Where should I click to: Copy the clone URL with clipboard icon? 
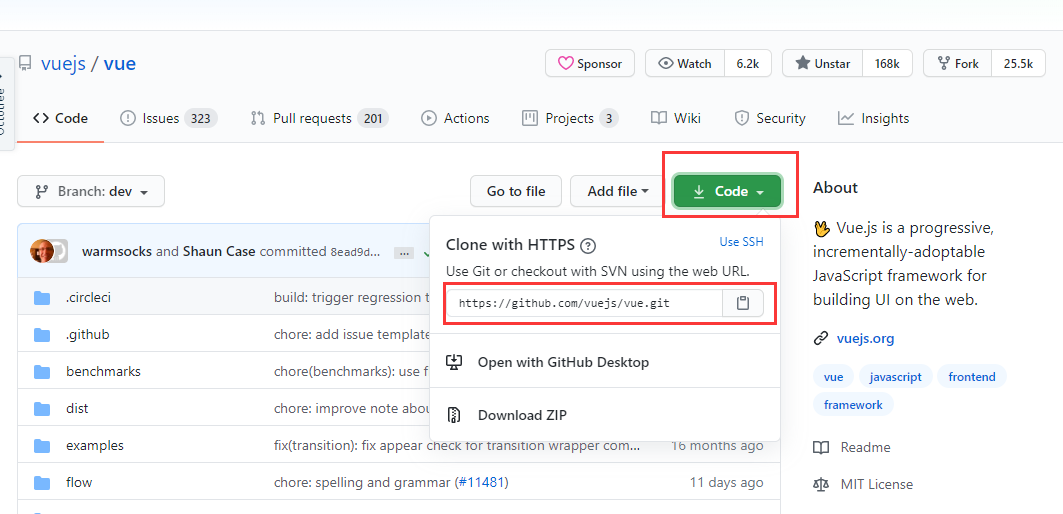coord(743,303)
